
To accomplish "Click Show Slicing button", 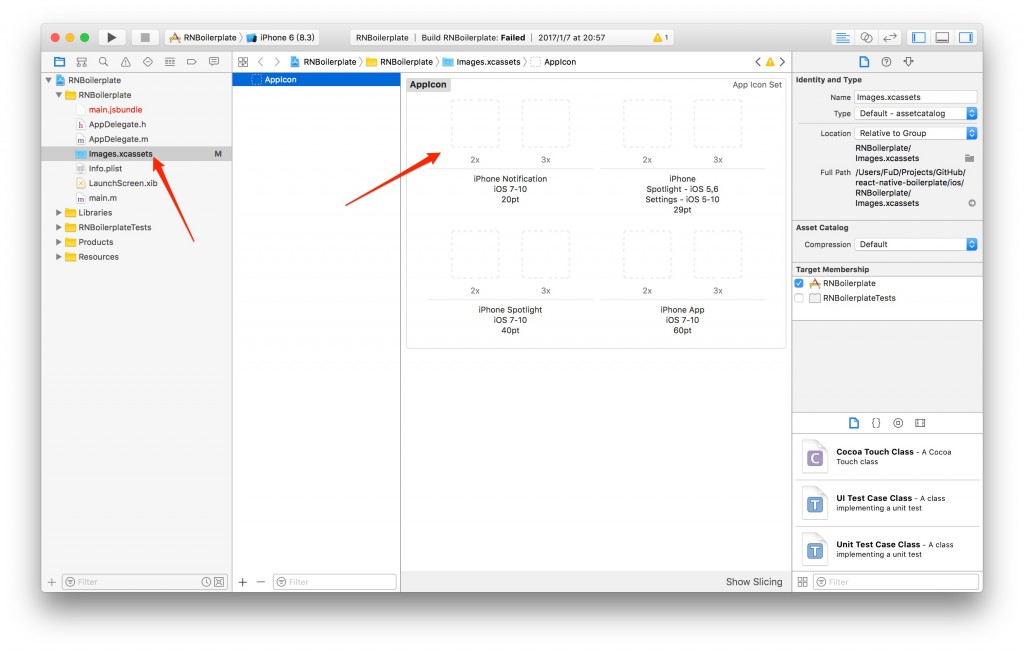I will (754, 582).
